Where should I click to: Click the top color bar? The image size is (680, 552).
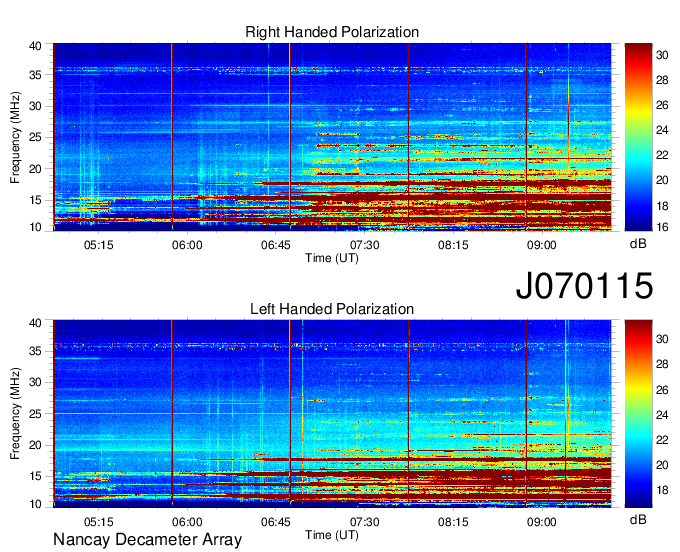pos(638,137)
